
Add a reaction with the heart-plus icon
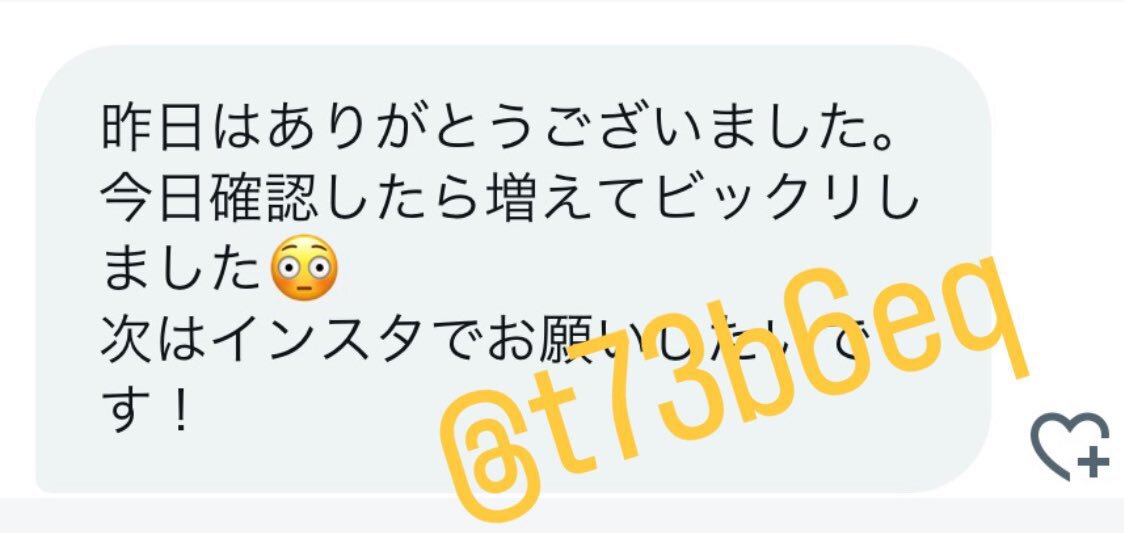coord(1069,445)
